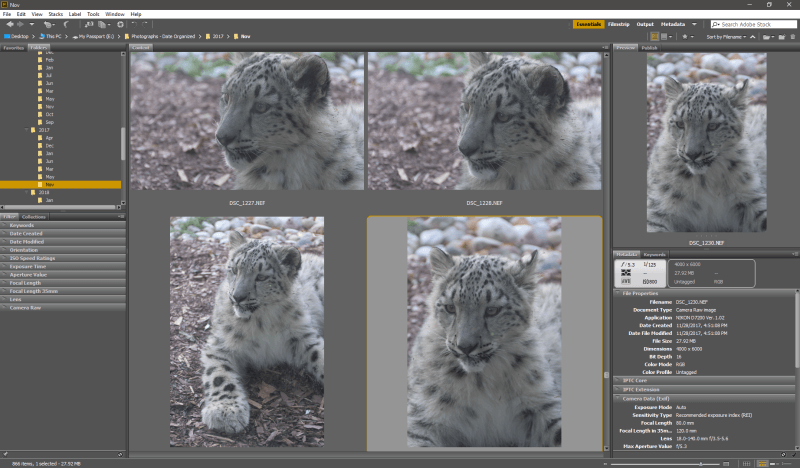This screenshot has height=468, width=800.
Task: Click the delete trash icon
Action: pyautogui.click(x=792, y=37)
